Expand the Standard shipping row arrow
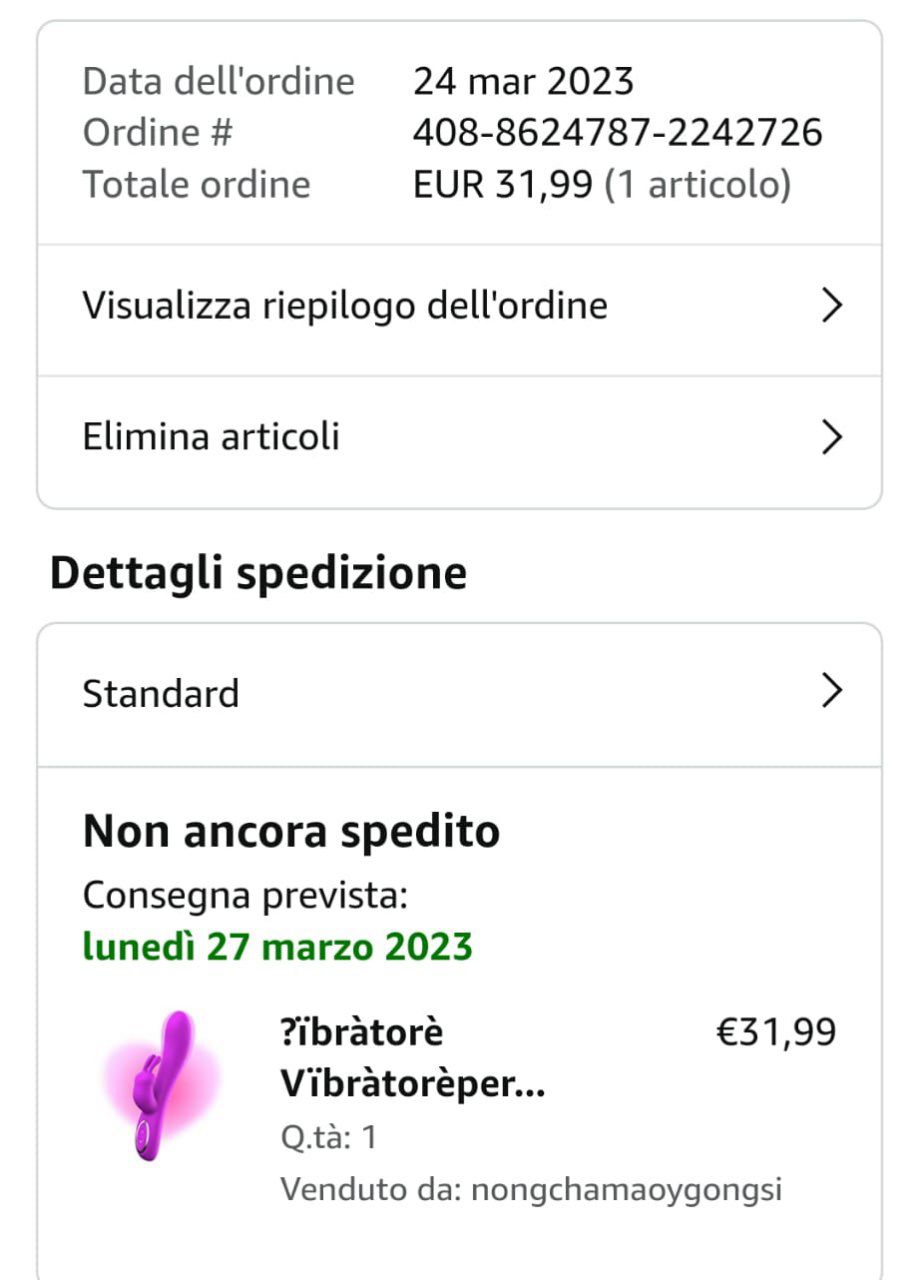The height and width of the screenshot is (1280, 919). click(832, 692)
